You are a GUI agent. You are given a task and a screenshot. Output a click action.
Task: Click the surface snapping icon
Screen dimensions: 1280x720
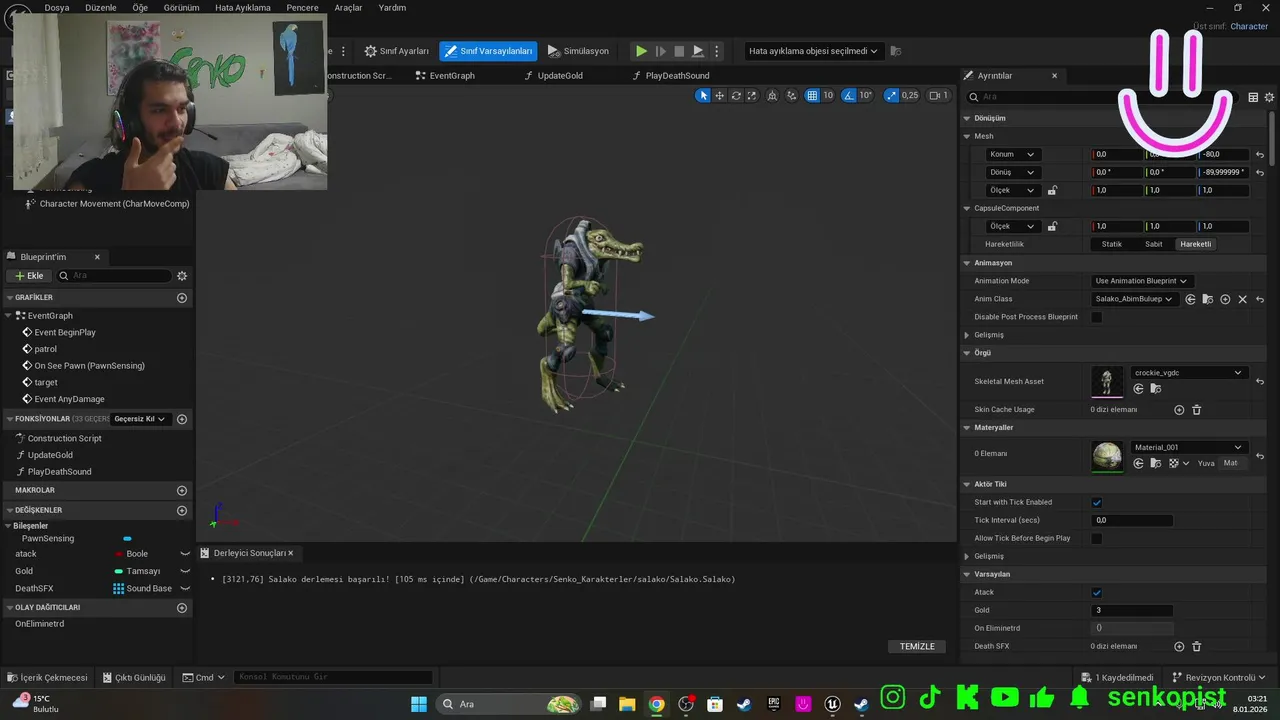click(792, 96)
